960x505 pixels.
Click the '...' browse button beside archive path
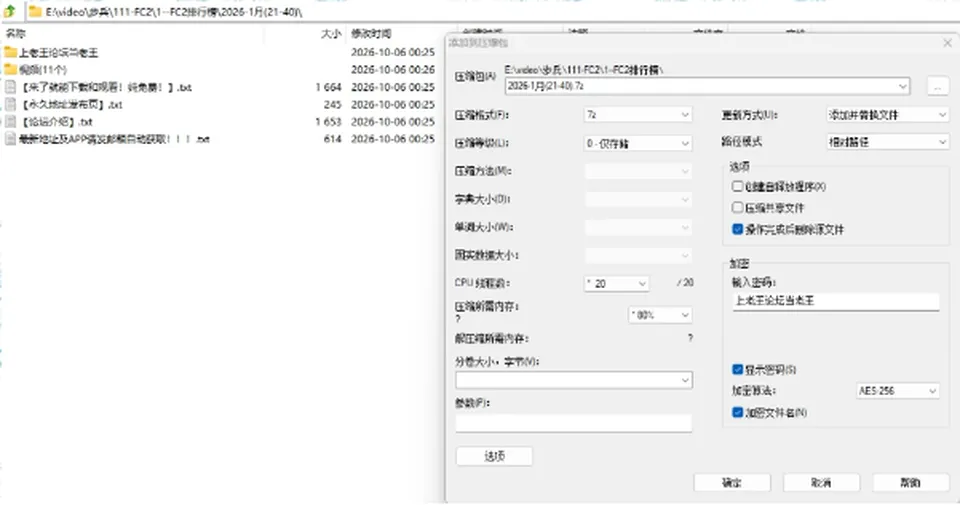tap(937, 86)
